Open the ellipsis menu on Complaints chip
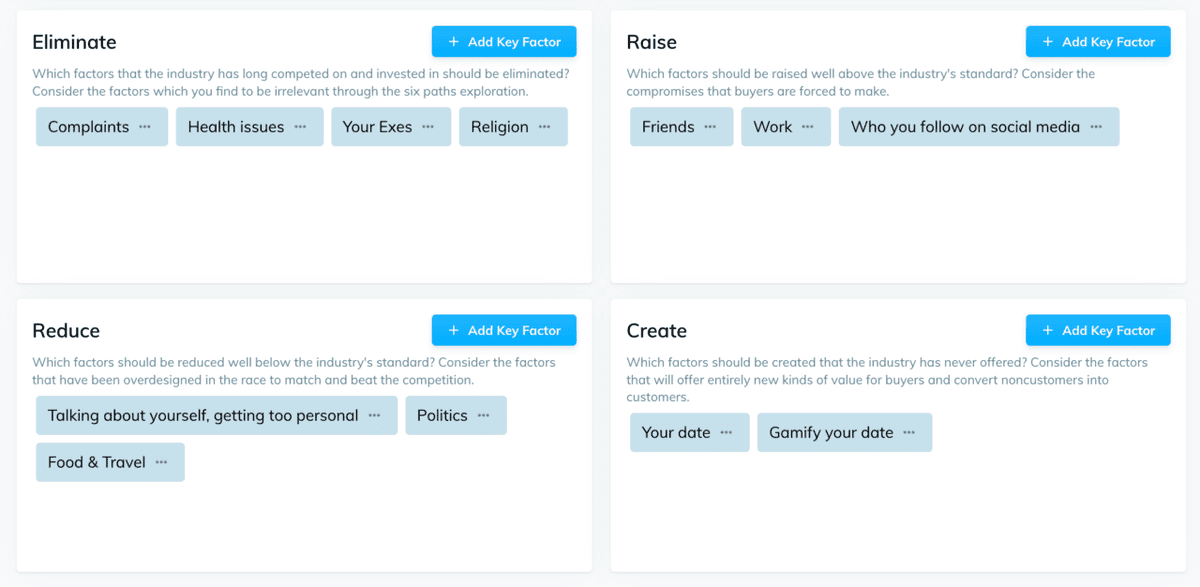Screen dimensions: 1200x587 point(145,127)
